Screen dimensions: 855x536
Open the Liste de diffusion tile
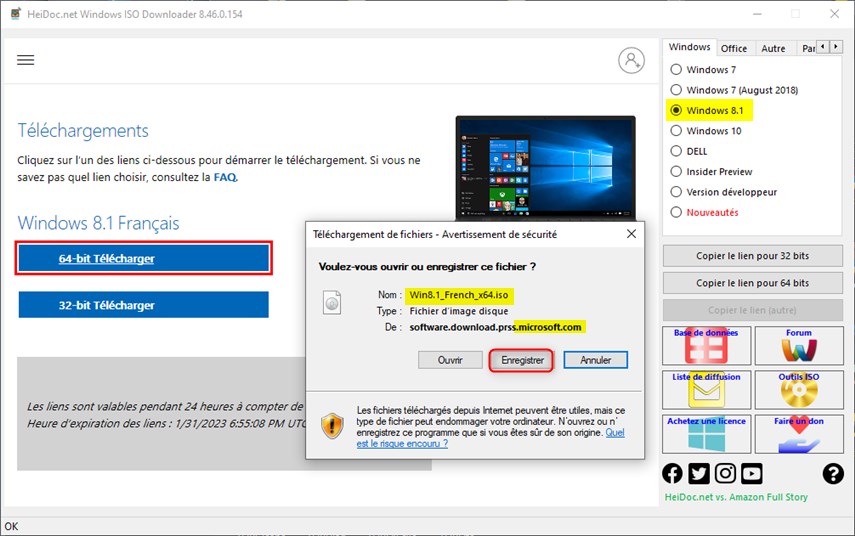(x=707, y=390)
